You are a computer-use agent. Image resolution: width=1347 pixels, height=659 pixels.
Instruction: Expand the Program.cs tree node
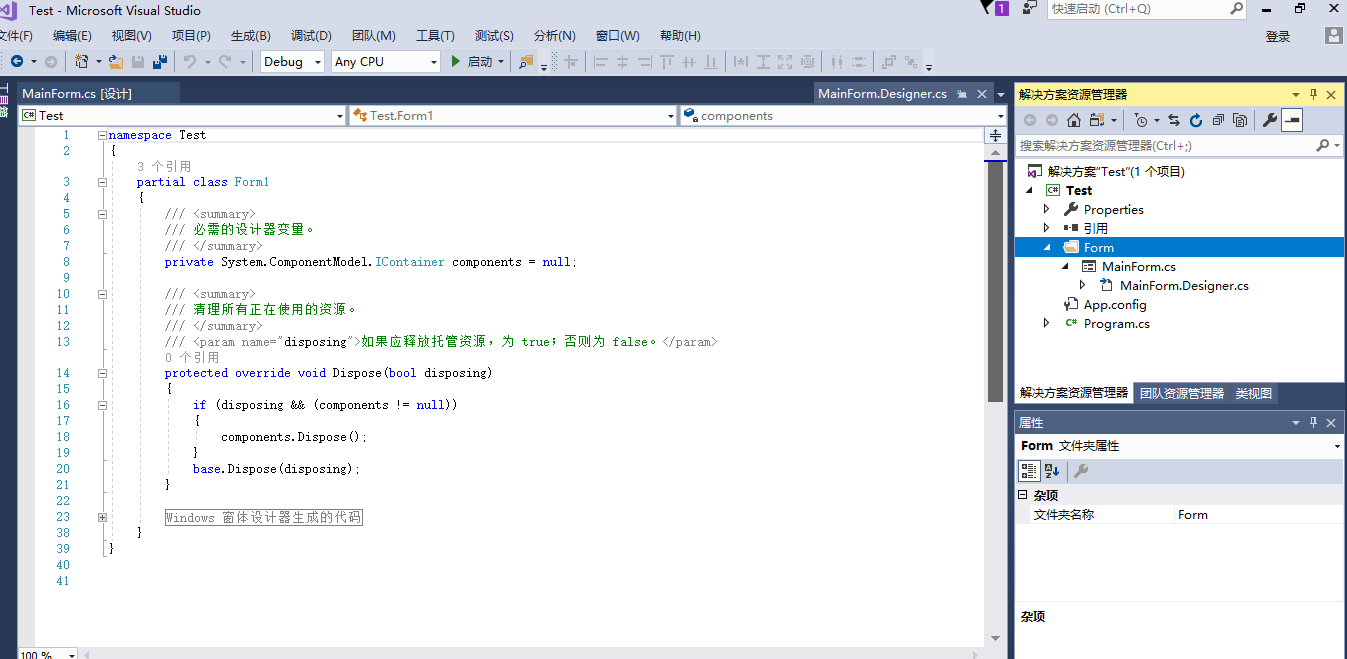(1046, 323)
